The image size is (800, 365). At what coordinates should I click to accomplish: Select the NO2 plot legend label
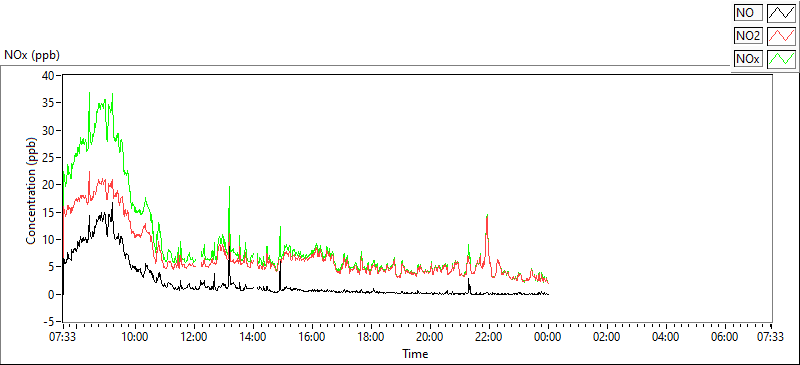click(x=748, y=36)
